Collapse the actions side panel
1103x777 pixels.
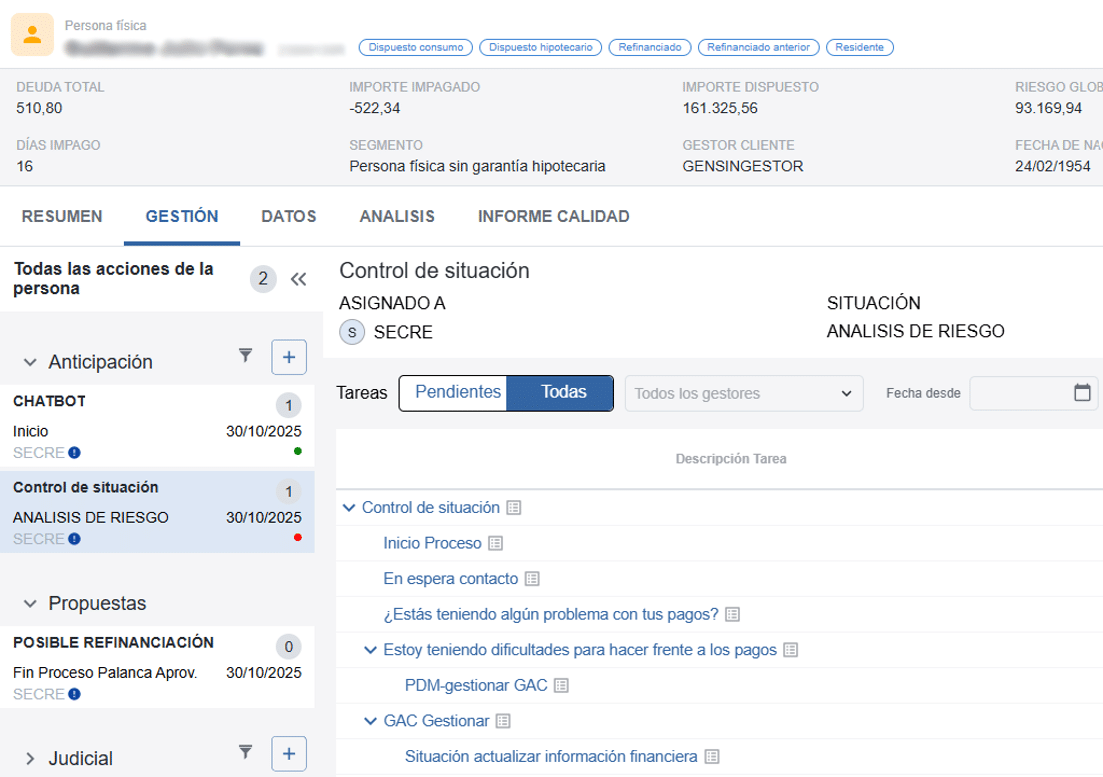[x=298, y=279]
